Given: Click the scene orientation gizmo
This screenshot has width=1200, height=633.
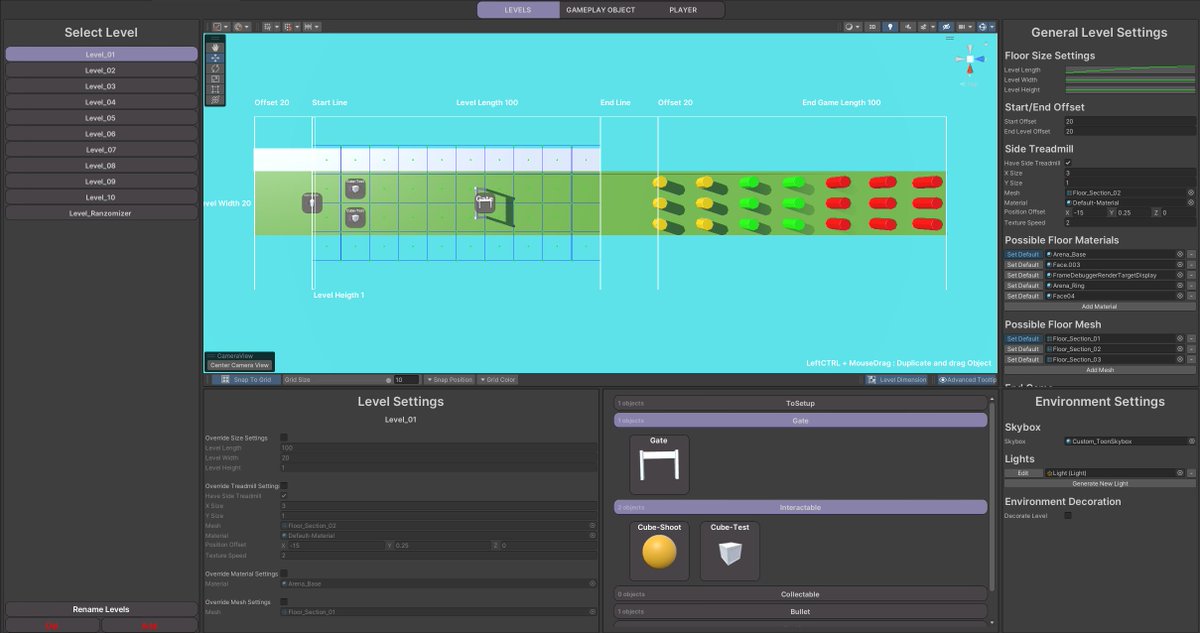Looking at the screenshot, I should click(x=969, y=60).
